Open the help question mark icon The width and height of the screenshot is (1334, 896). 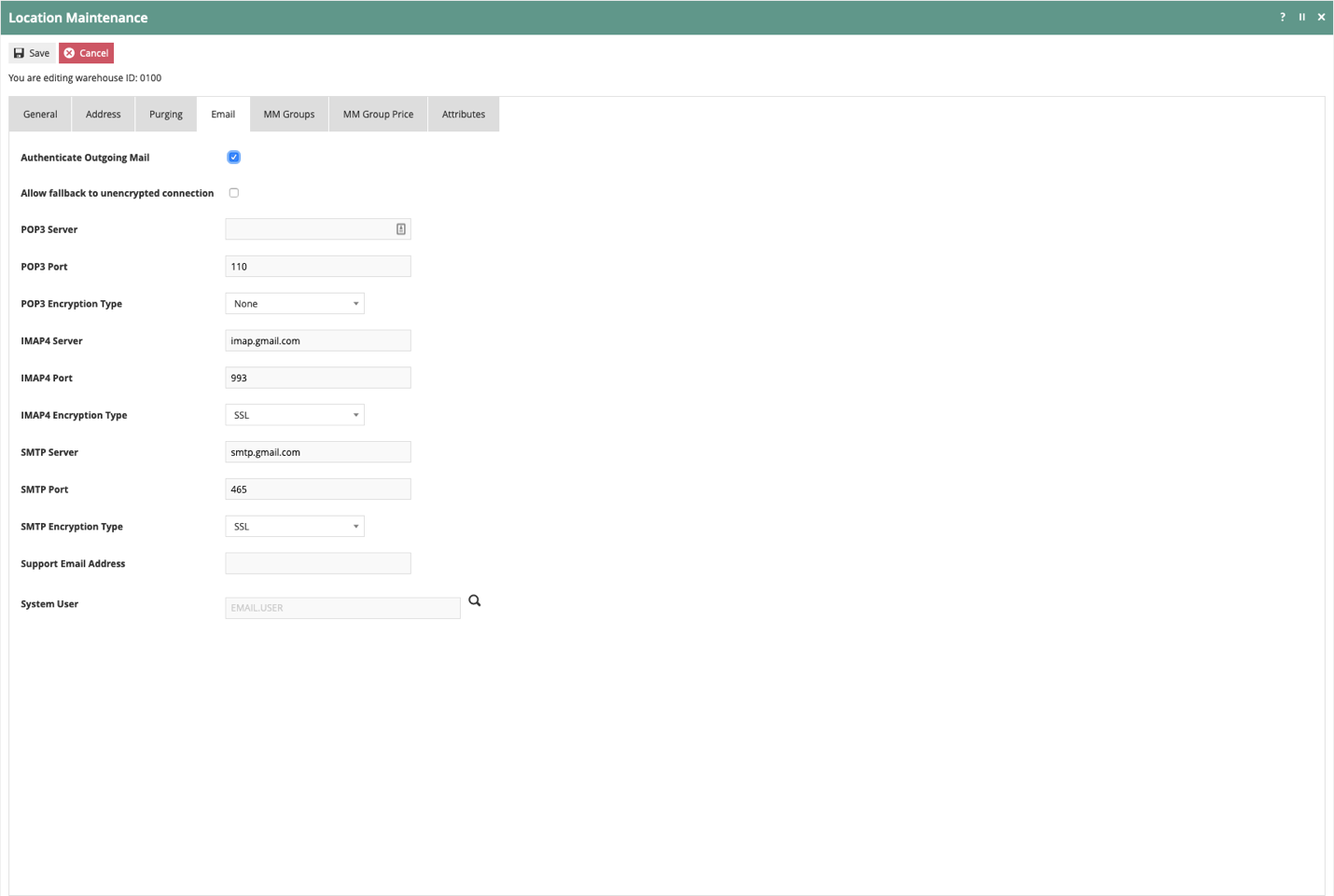click(1283, 17)
